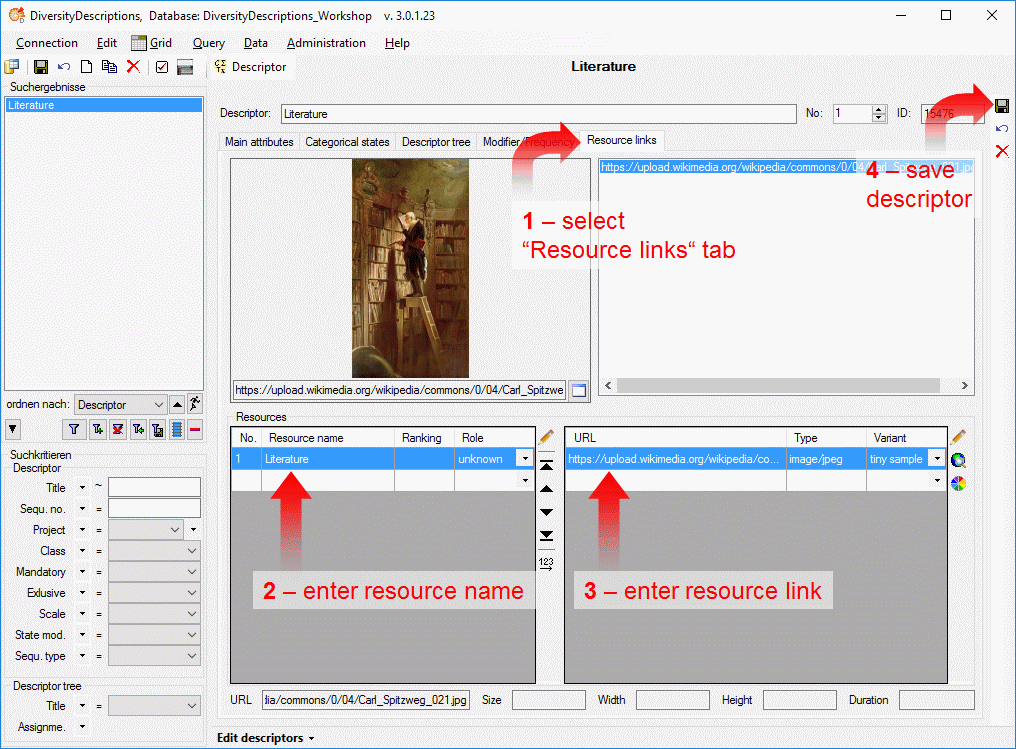Open the Role dropdown showing unknown
1016x749 pixels.
coord(525,459)
